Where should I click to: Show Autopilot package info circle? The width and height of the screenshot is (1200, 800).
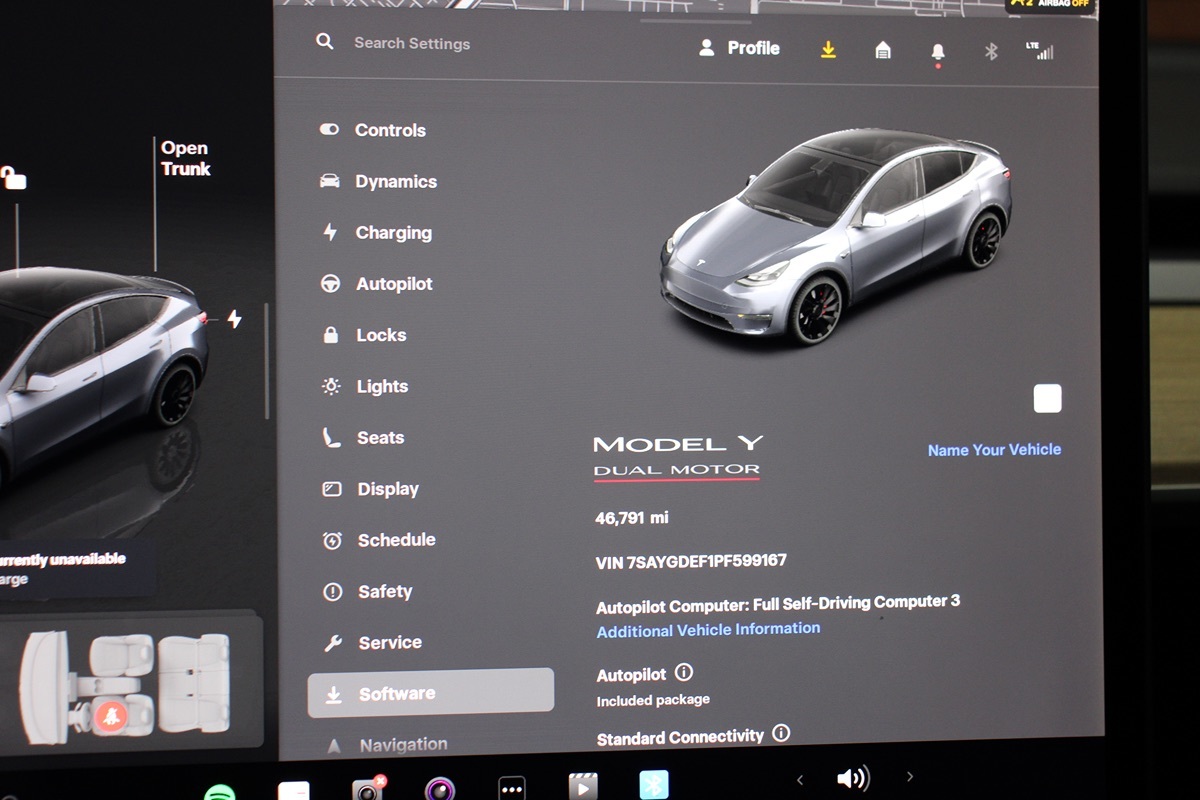coord(684,673)
